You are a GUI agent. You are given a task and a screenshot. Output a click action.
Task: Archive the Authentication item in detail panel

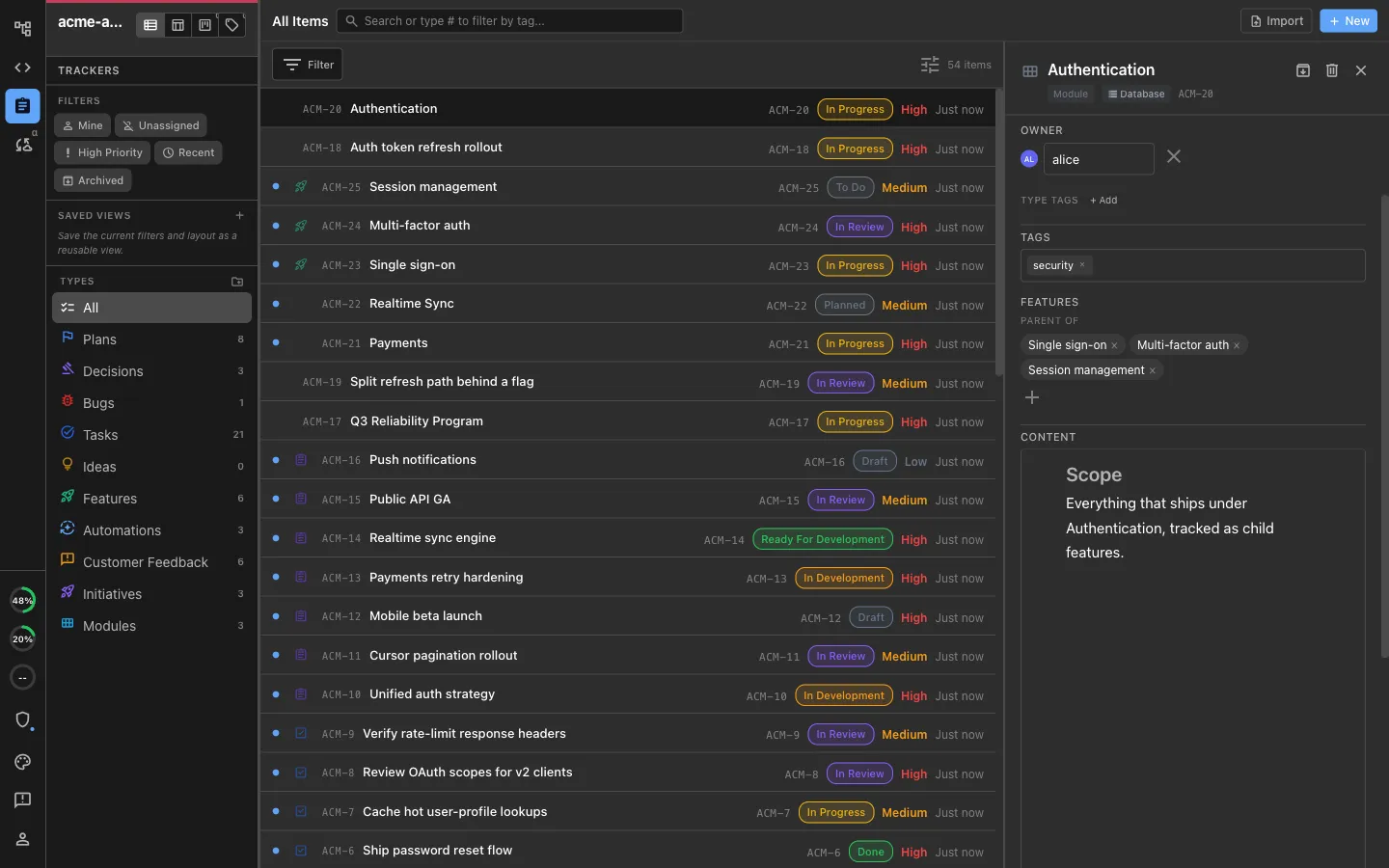[1303, 70]
